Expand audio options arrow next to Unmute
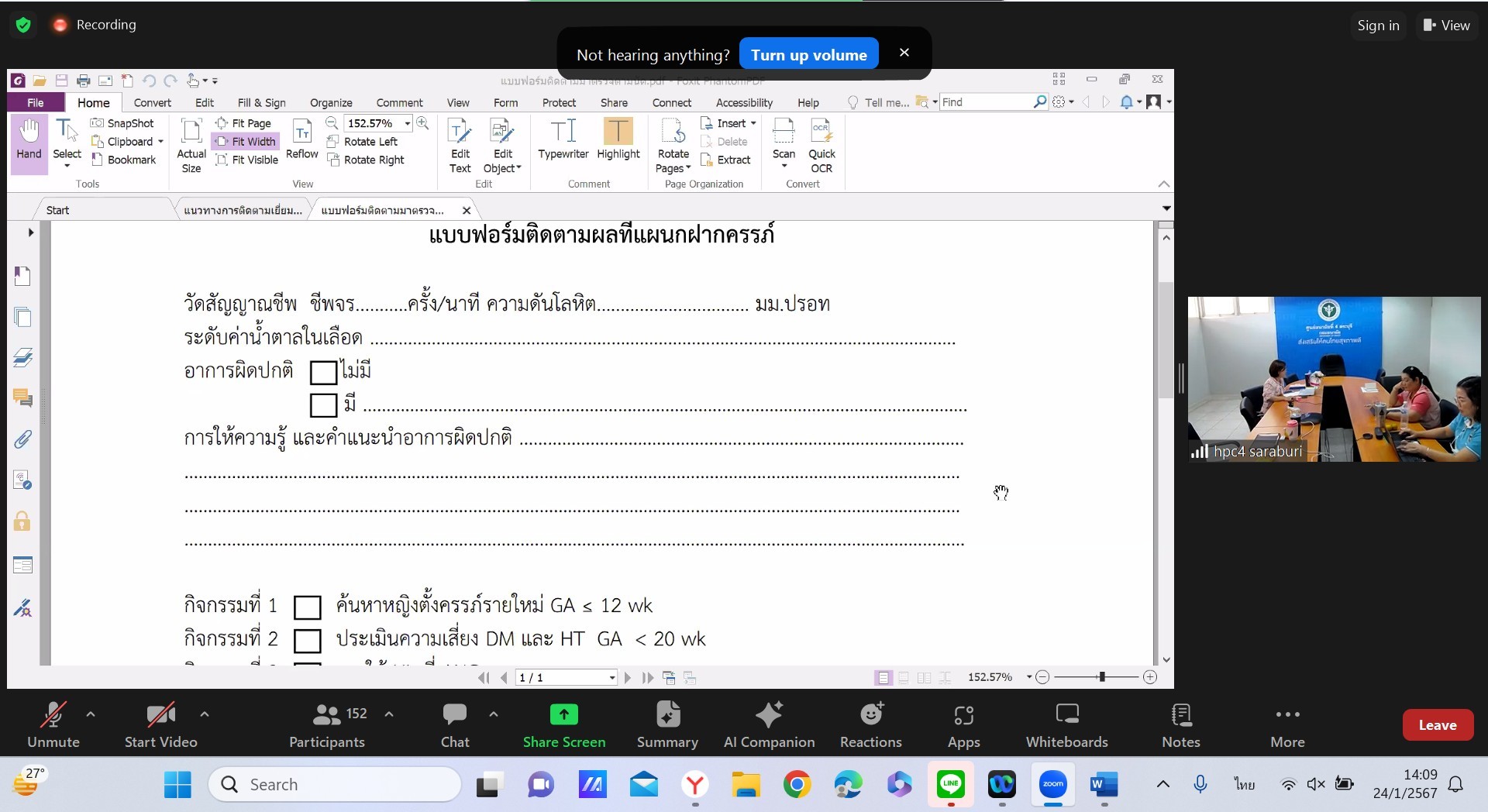This screenshot has width=1488, height=812. click(x=91, y=714)
